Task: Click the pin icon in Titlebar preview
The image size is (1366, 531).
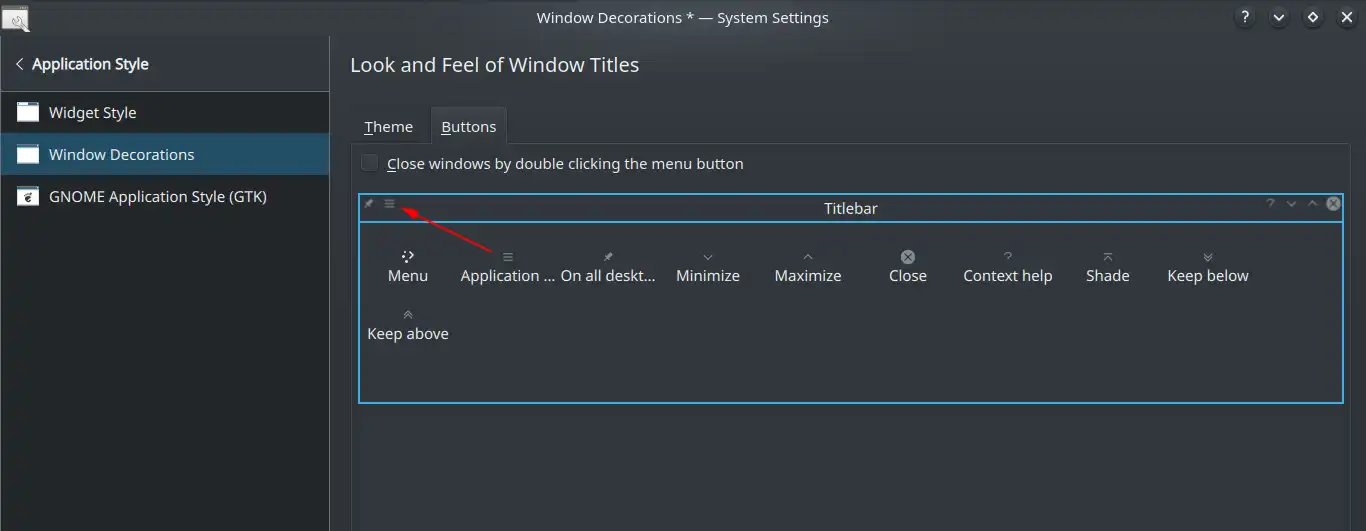Action: [x=368, y=204]
